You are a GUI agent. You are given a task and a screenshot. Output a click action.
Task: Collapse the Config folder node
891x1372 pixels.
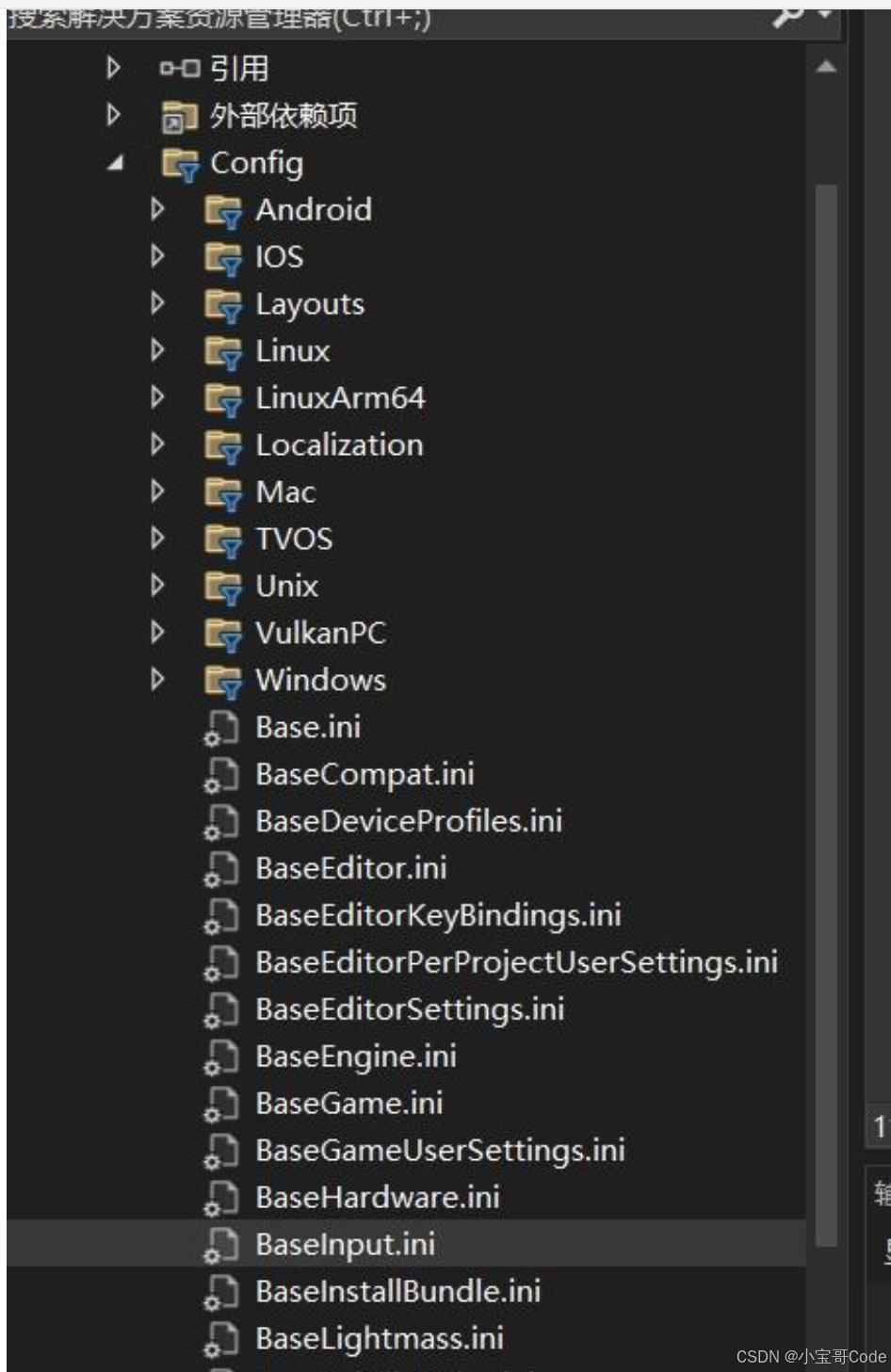[113, 162]
